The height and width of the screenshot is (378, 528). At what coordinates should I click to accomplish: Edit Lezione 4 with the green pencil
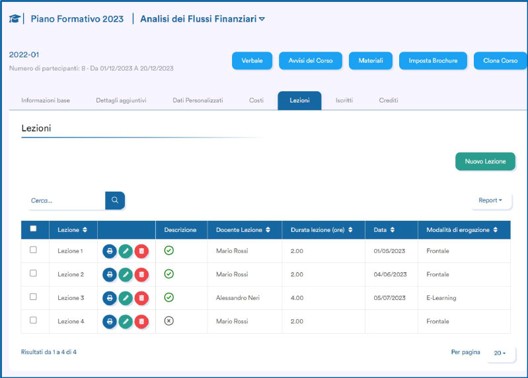[x=126, y=321]
